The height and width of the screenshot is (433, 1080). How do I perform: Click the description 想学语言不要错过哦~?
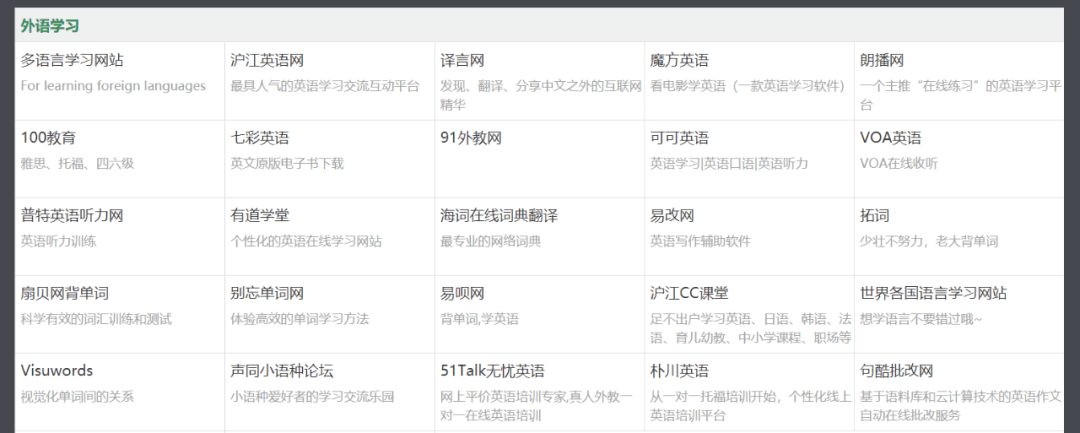pos(922,319)
